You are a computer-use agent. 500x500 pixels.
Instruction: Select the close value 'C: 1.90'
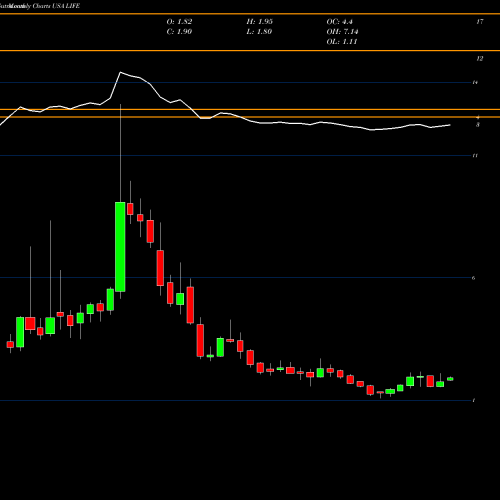point(179,32)
